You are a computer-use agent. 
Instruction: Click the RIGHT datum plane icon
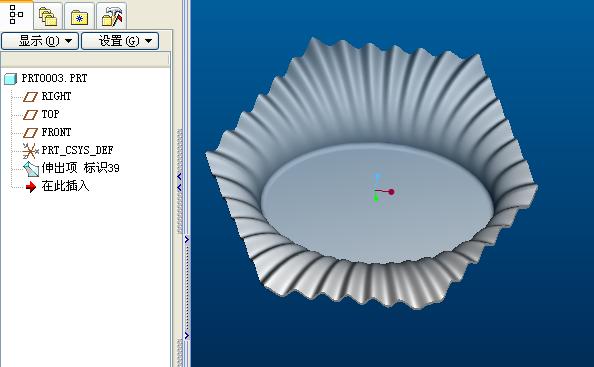30,97
